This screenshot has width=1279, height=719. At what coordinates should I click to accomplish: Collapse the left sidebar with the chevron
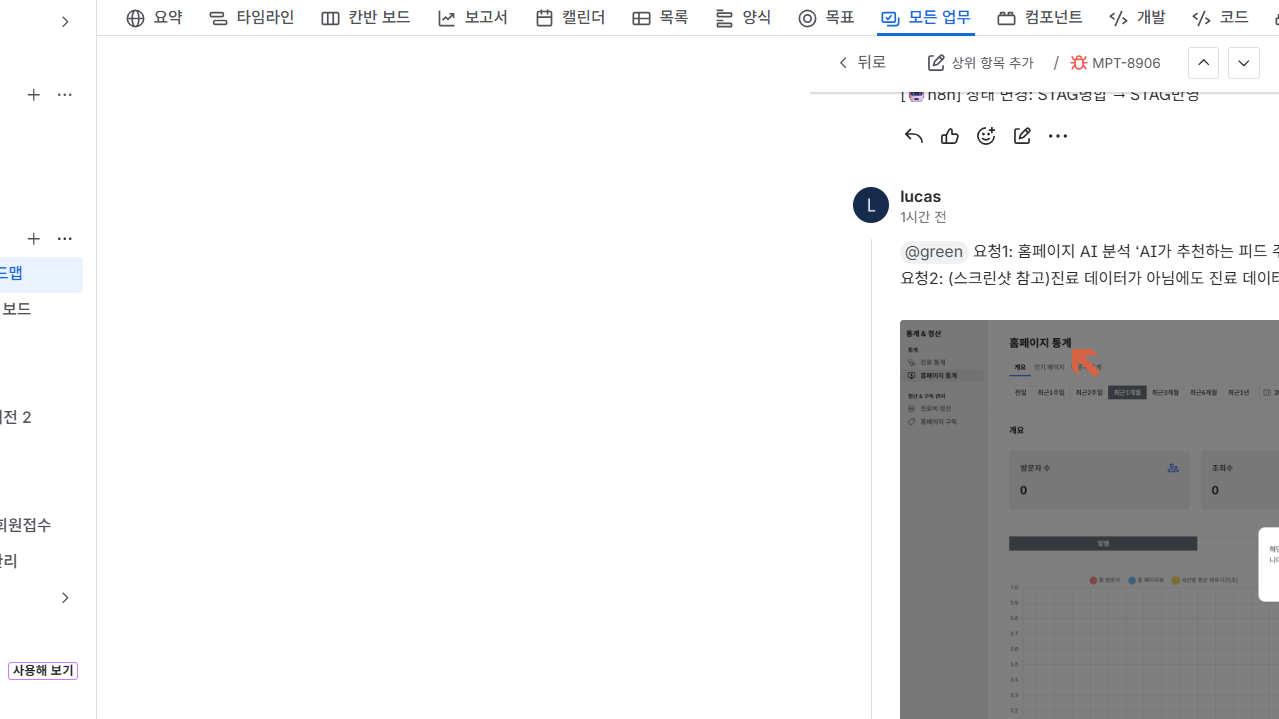64,21
